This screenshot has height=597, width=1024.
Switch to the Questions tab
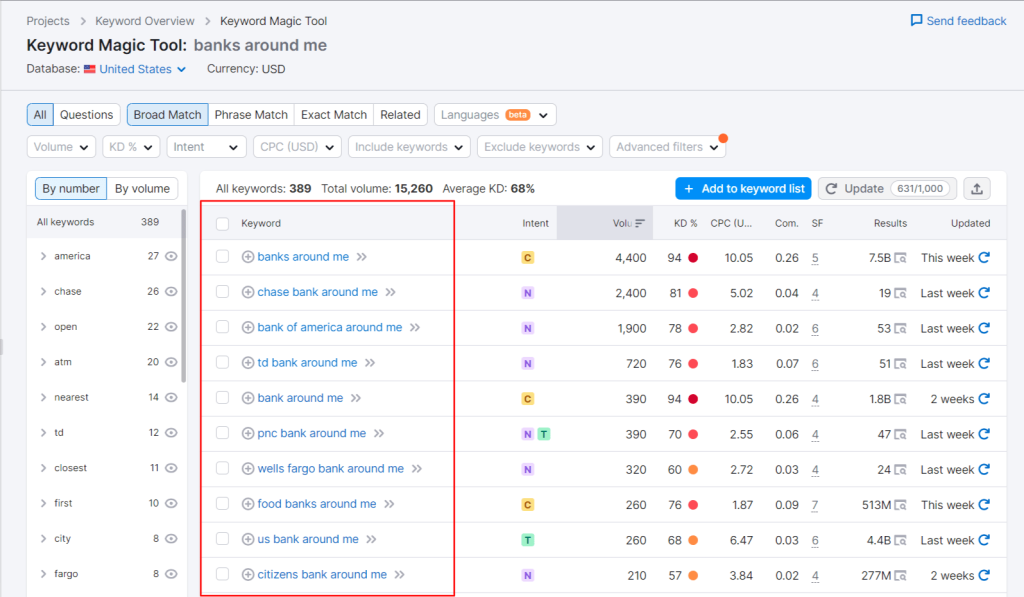[x=87, y=115]
